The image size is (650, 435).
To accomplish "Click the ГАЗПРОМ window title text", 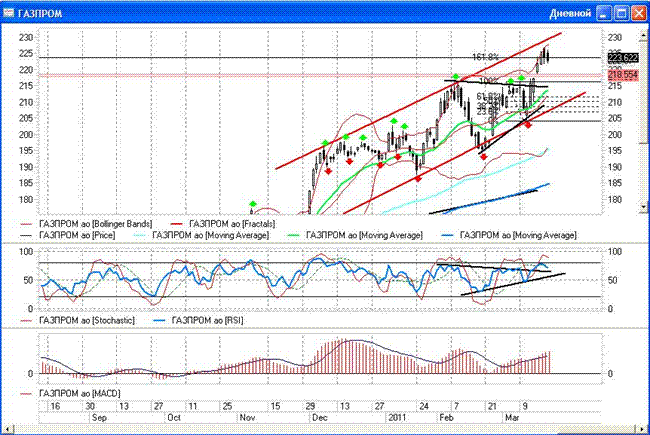I will click(x=40, y=14).
